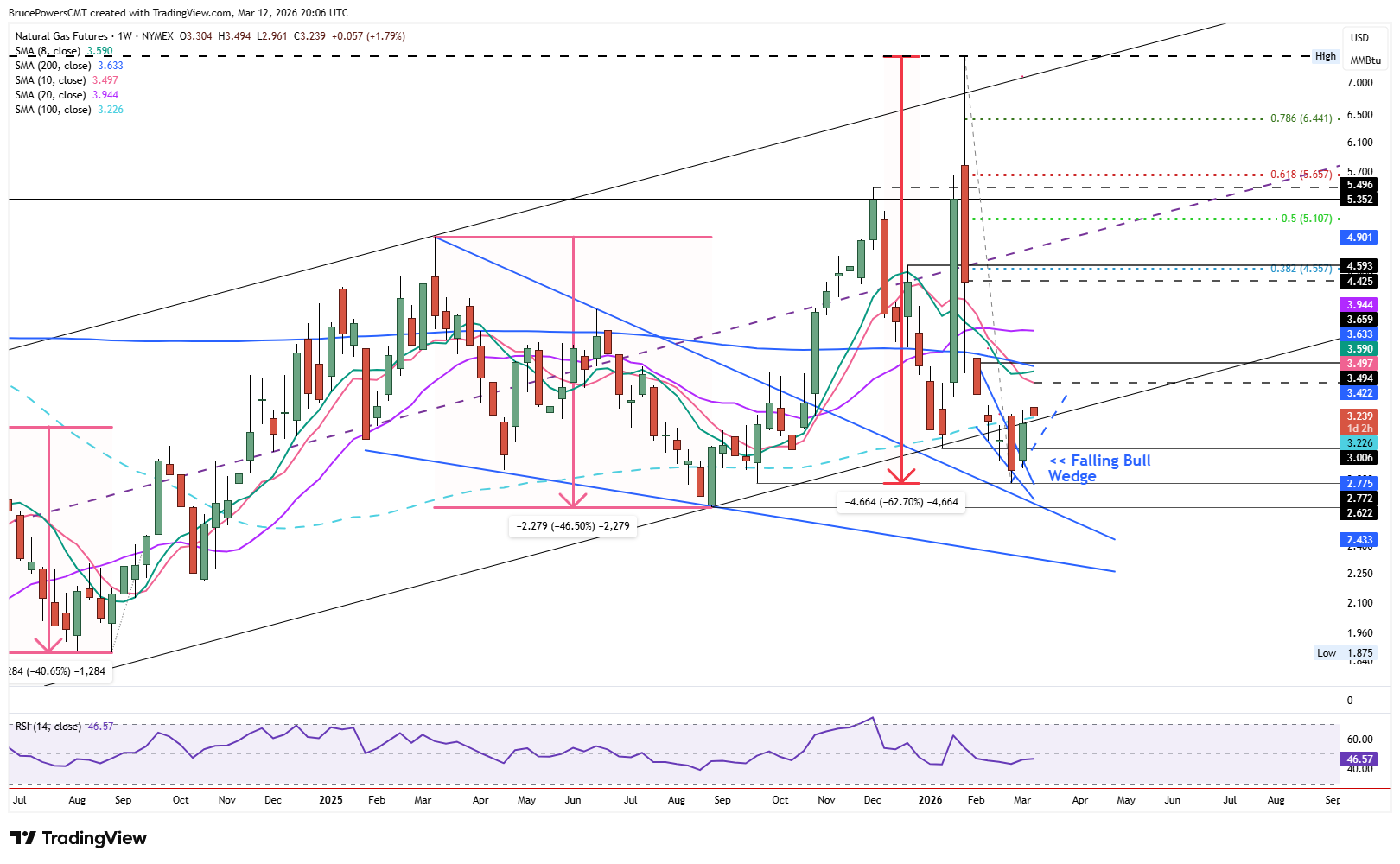Screen dimensions: 1400x864
Task: Click the blue 3.422 price scale tag
Action: click(x=1359, y=393)
